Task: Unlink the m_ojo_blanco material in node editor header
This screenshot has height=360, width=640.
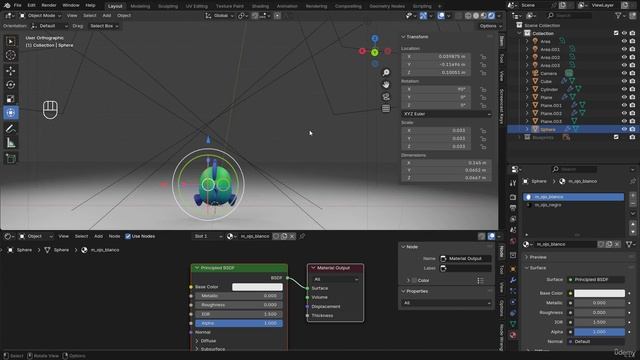Action: click(x=292, y=236)
